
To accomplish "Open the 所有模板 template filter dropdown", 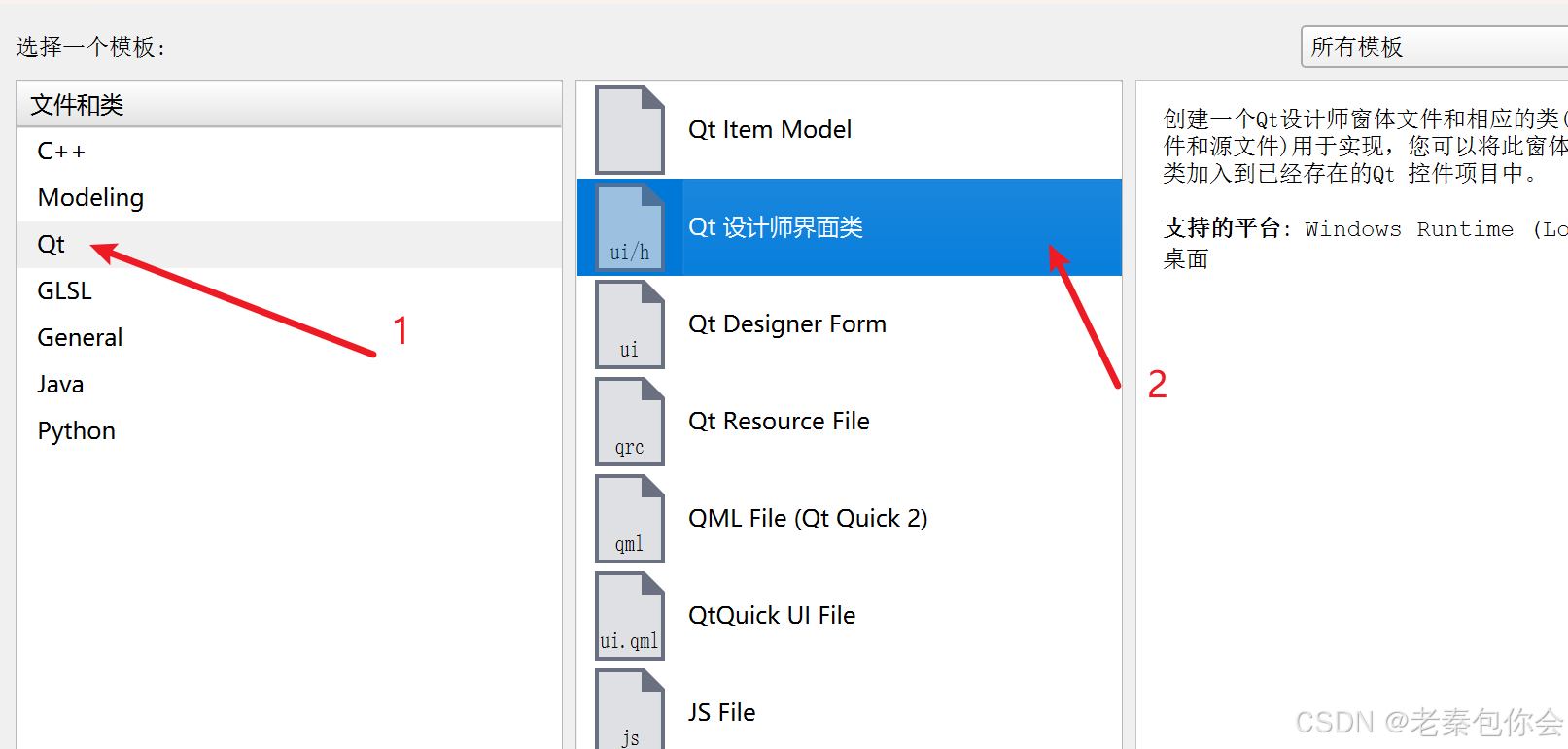I will (x=1434, y=47).
